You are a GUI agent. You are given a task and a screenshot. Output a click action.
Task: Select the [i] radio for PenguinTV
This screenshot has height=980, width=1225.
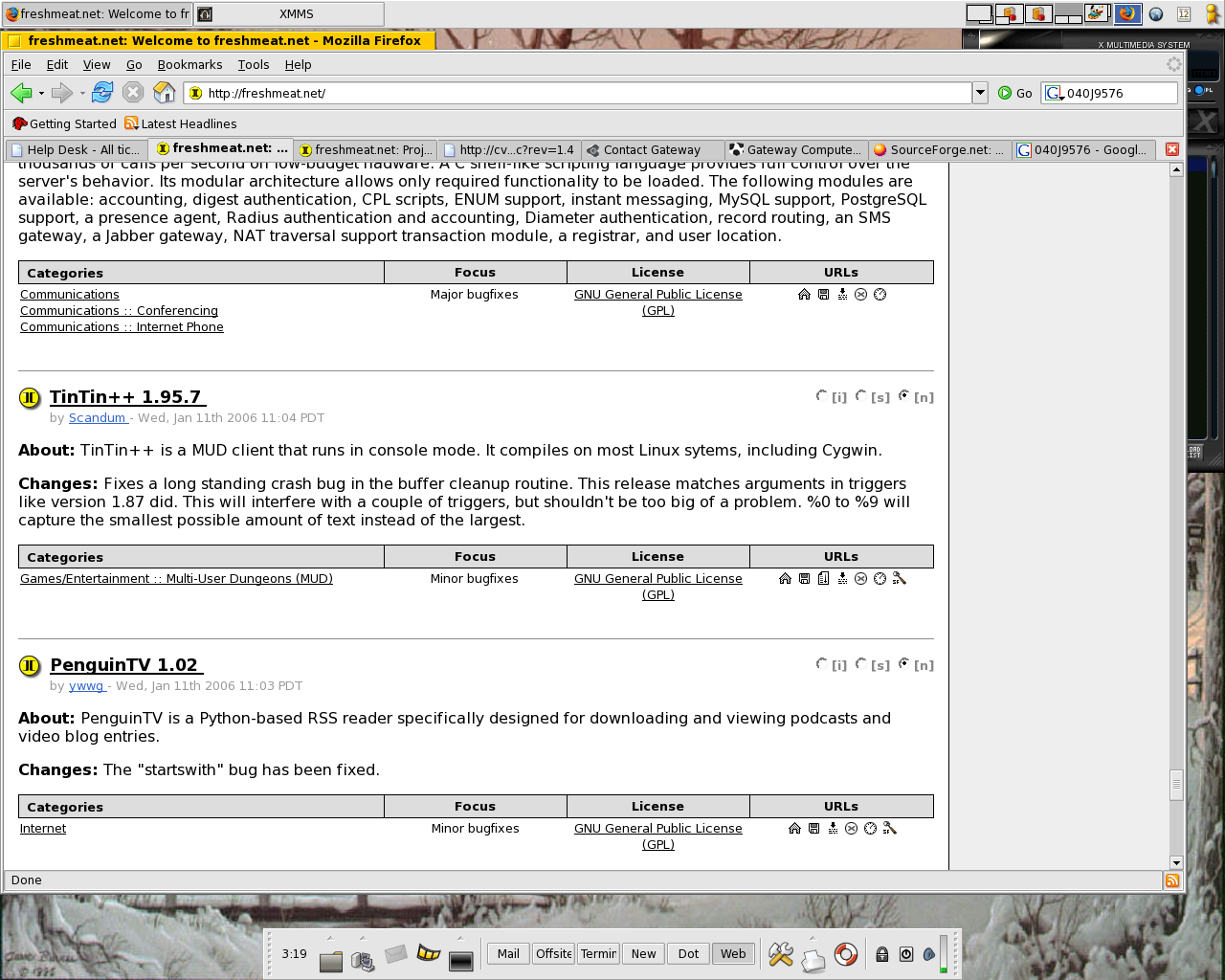pos(821,664)
